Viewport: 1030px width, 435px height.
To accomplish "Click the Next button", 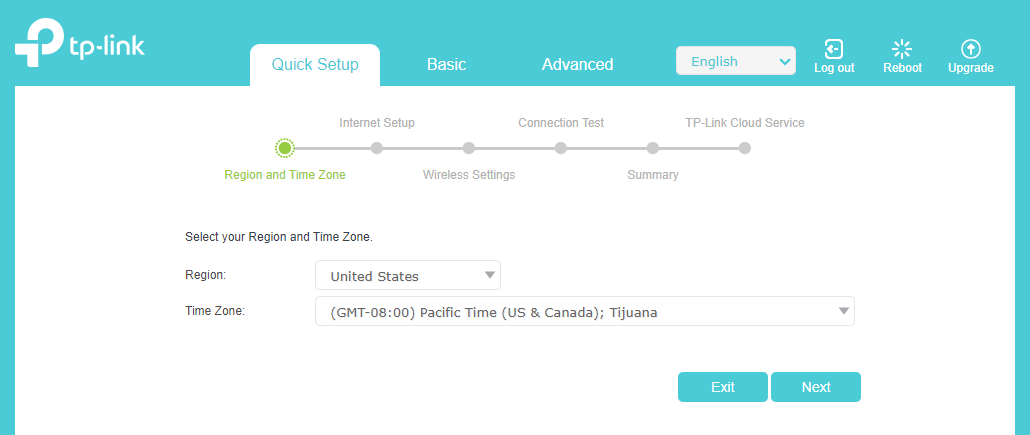I will click(815, 387).
